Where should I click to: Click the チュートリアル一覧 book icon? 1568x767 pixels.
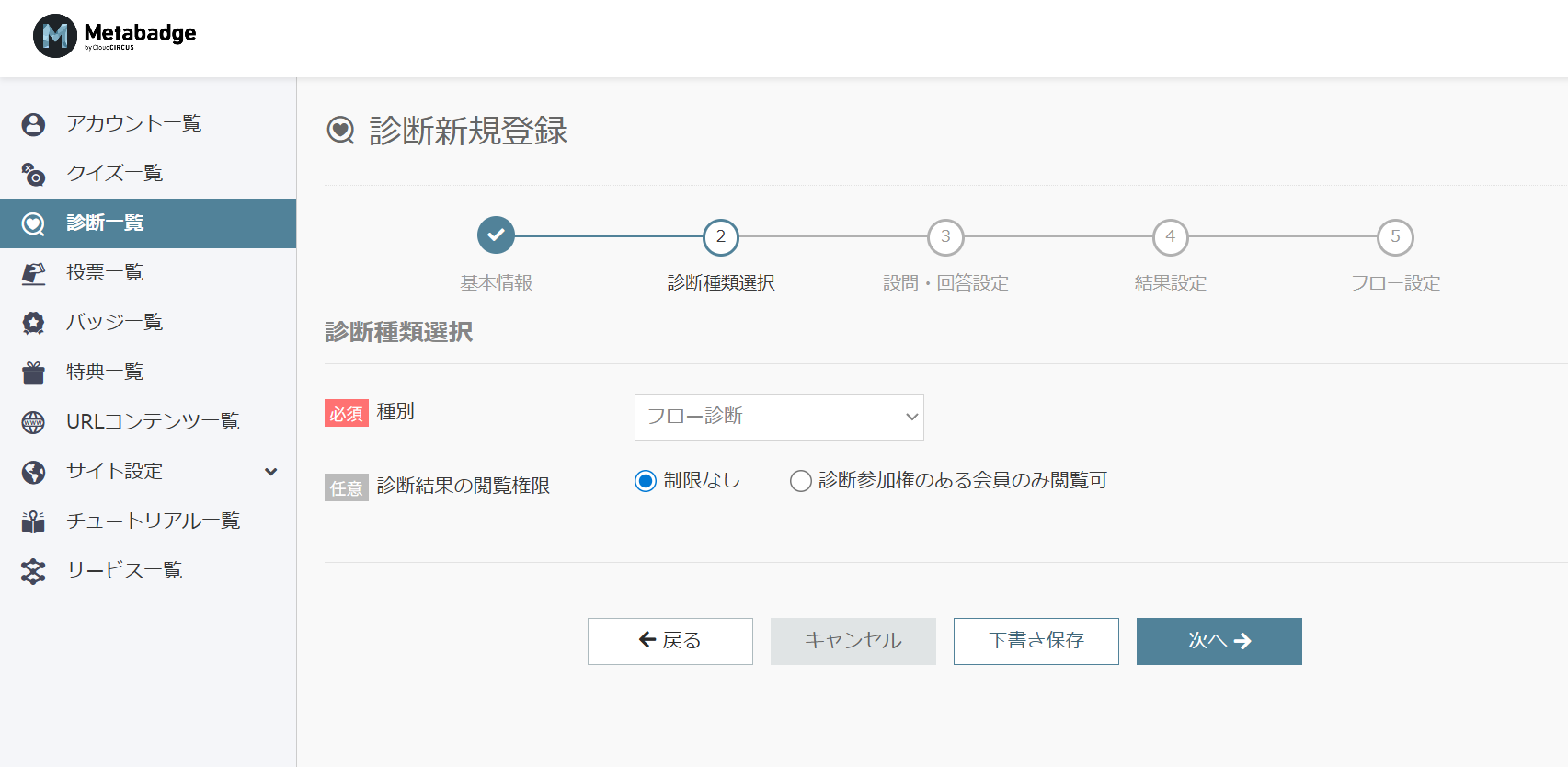tap(34, 521)
